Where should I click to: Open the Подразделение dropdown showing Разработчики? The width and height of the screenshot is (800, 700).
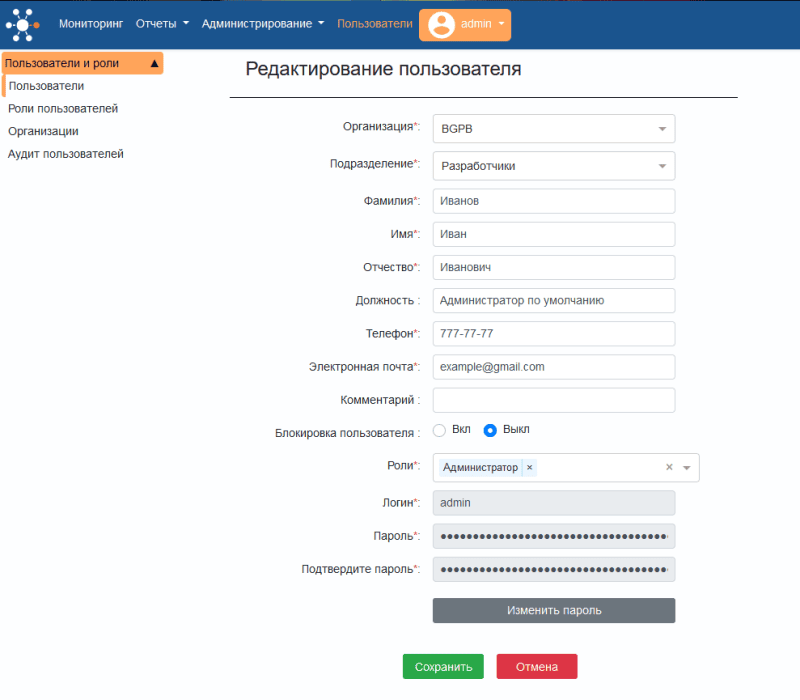[661, 165]
